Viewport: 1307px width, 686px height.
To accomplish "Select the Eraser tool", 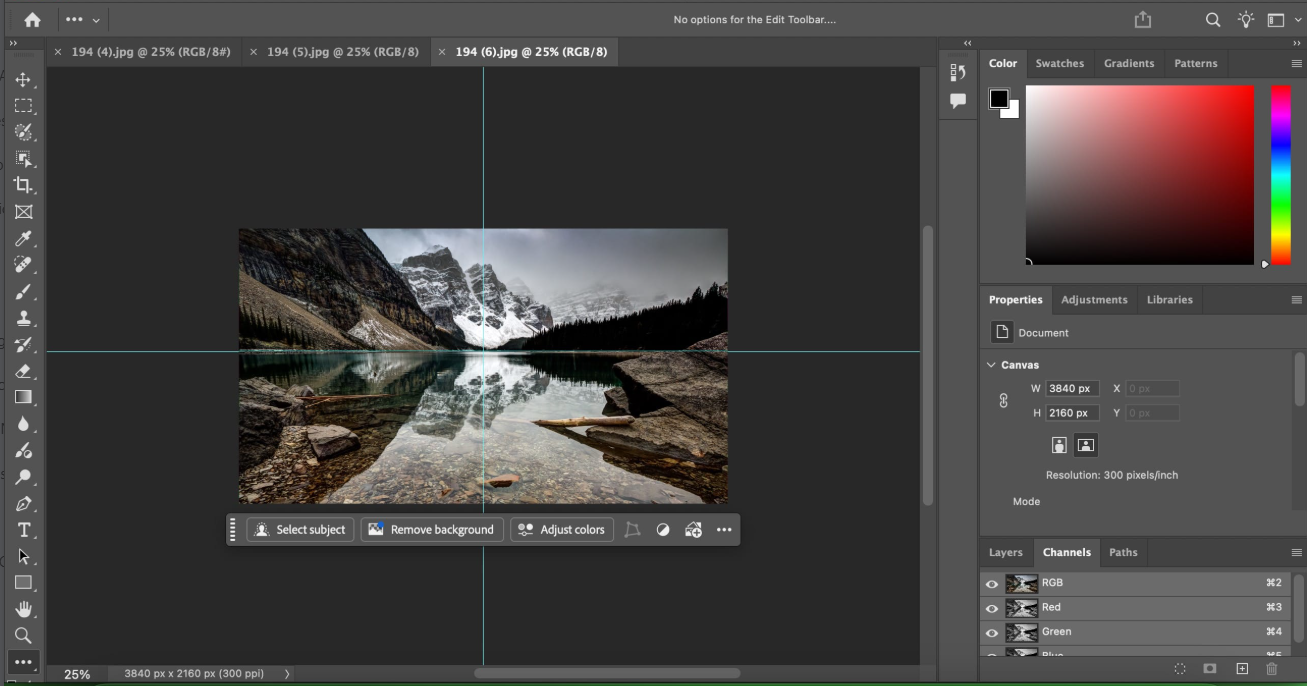I will point(23,371).
